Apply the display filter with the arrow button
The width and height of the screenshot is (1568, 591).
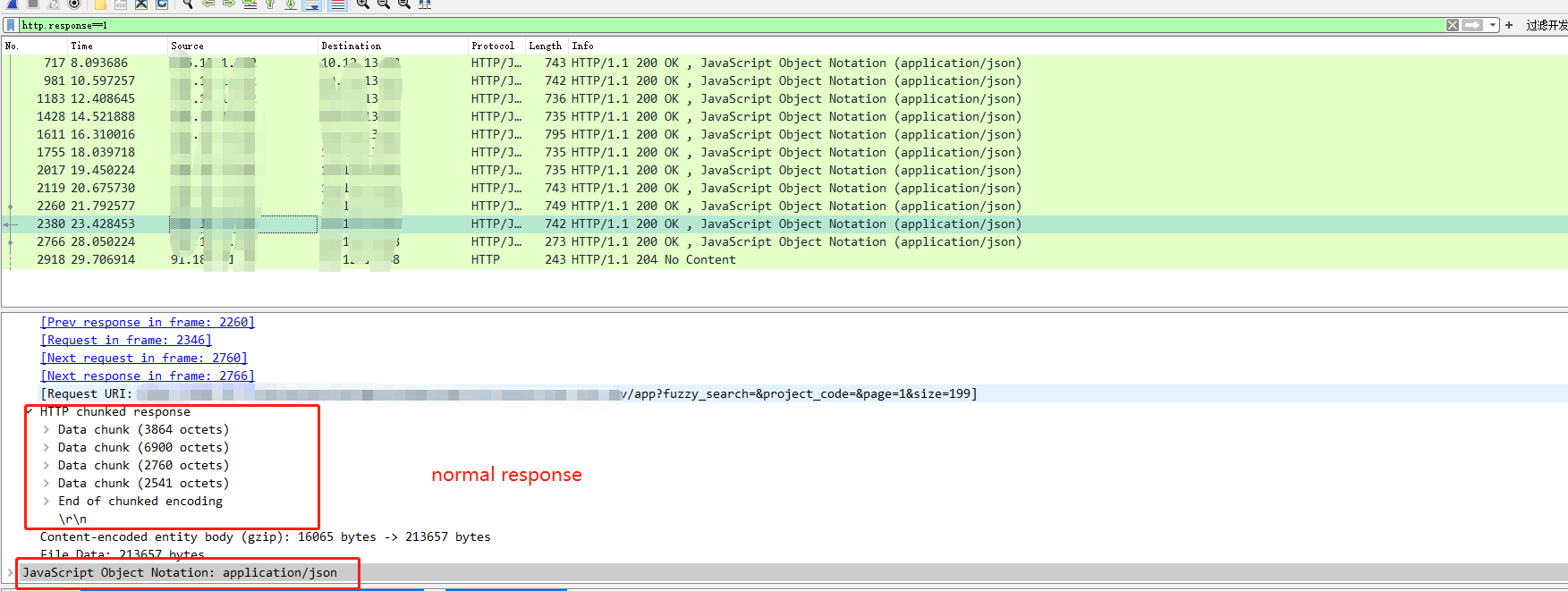tap(1472, 25)
